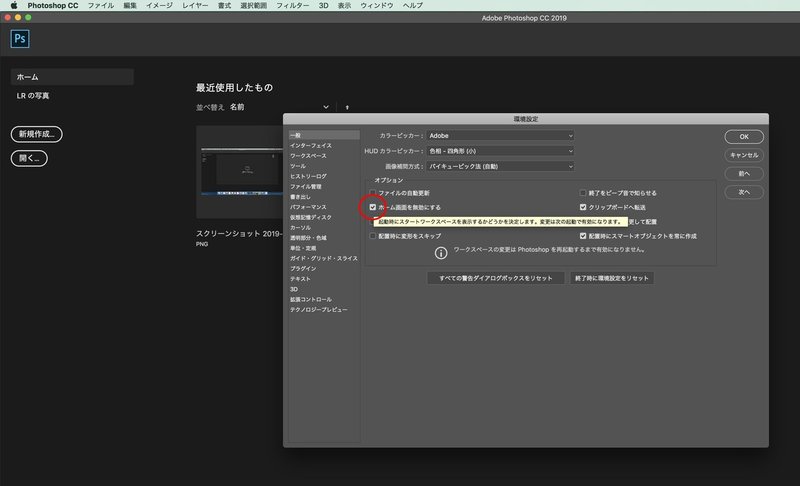Open the 編集 menu

(130, 5)
